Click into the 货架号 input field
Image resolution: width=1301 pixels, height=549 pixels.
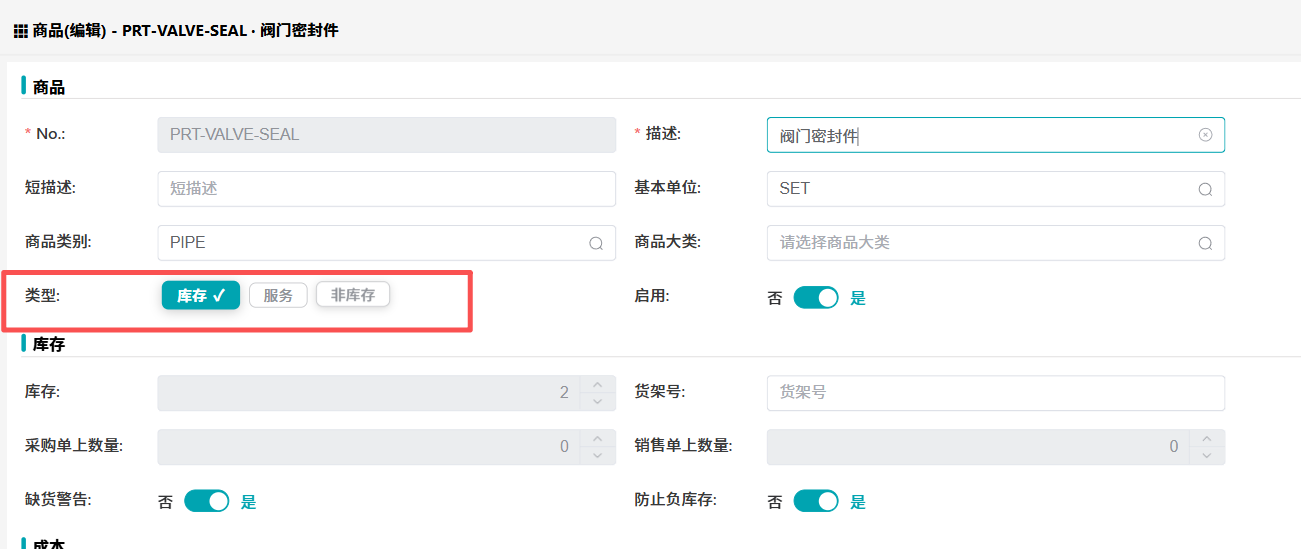point(995,393)
